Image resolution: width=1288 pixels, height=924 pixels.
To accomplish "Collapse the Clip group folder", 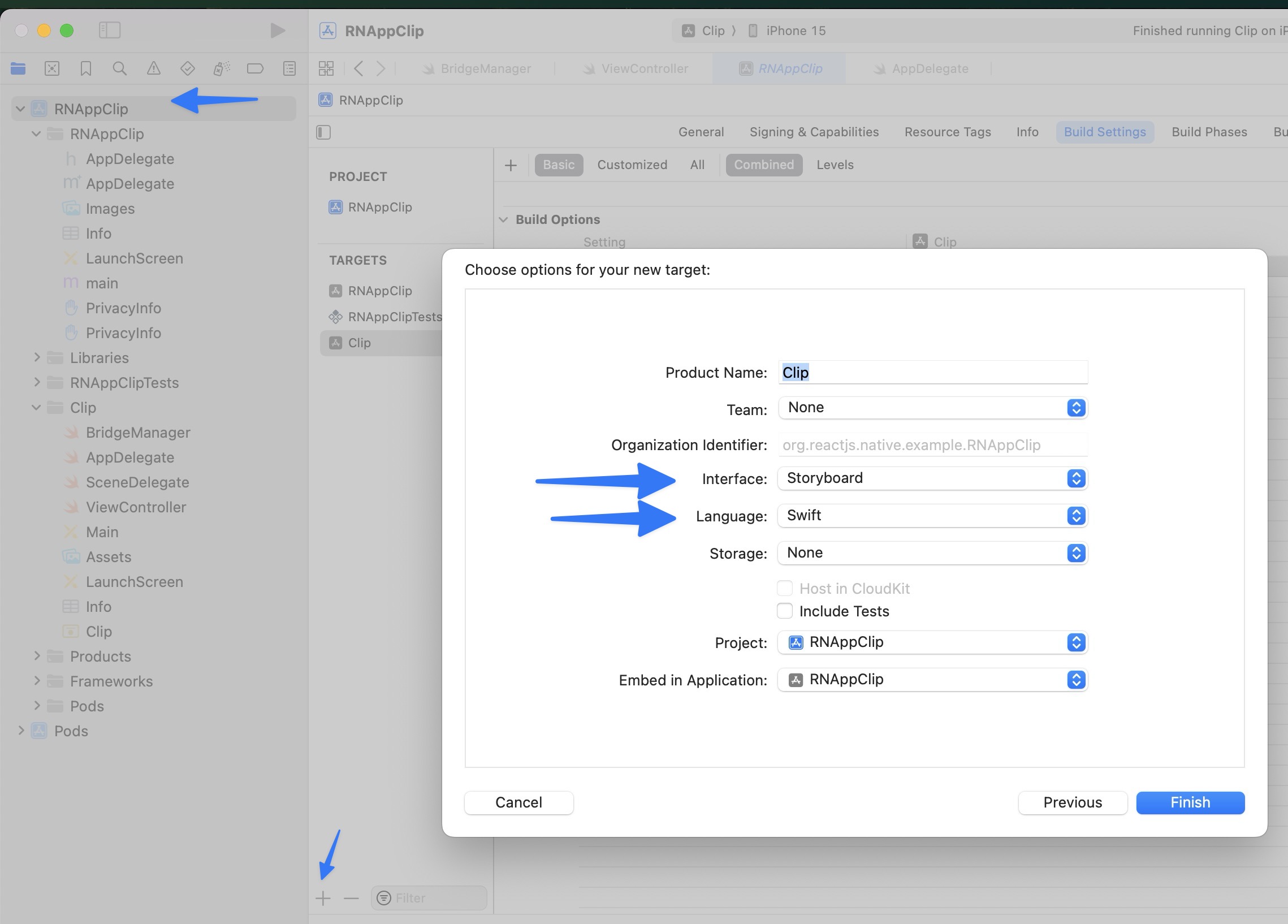I will tap(36, 407).
